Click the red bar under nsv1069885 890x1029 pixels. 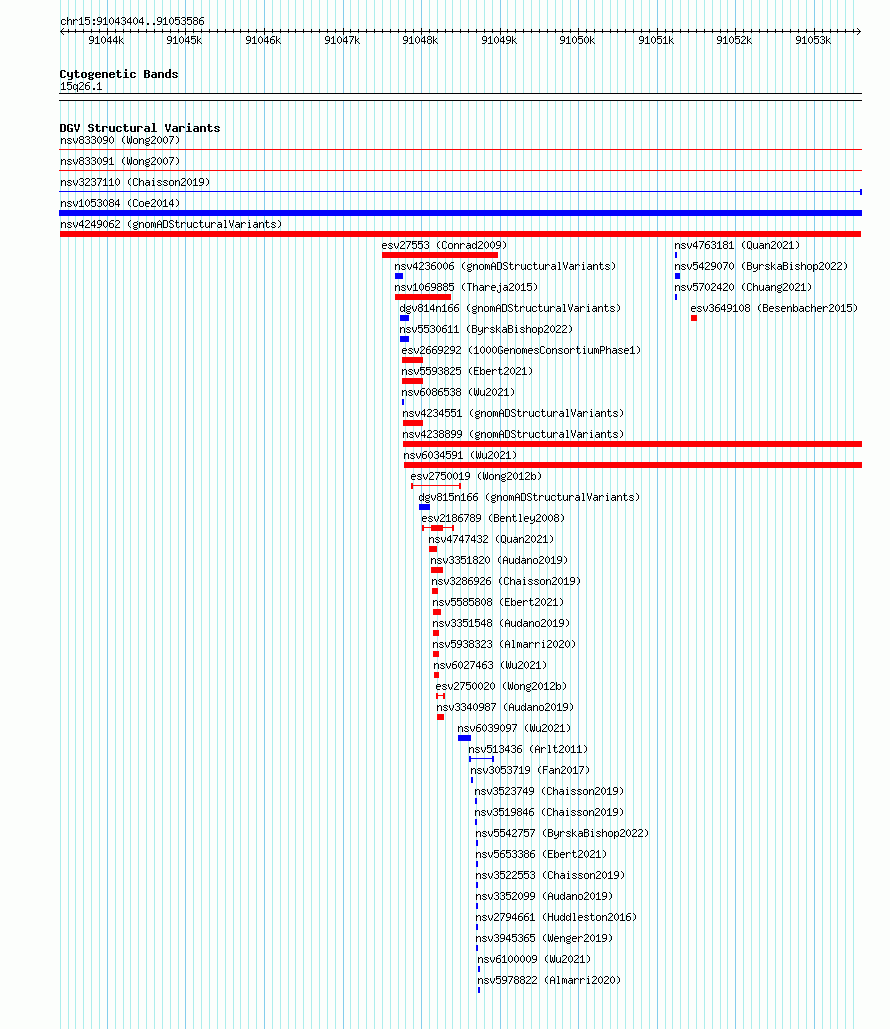423,297
